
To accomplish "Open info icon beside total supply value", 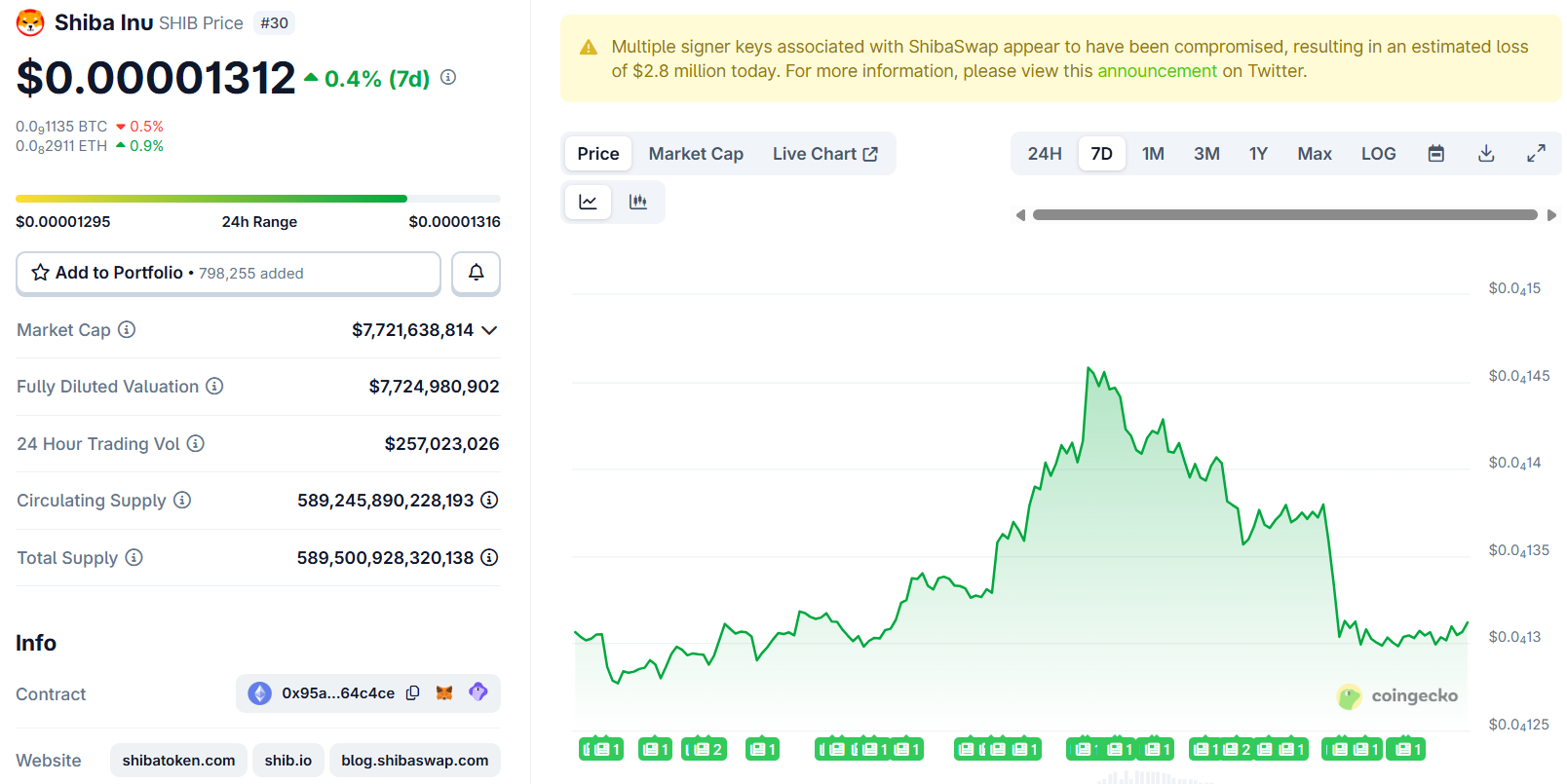I will tap(490, 557).
